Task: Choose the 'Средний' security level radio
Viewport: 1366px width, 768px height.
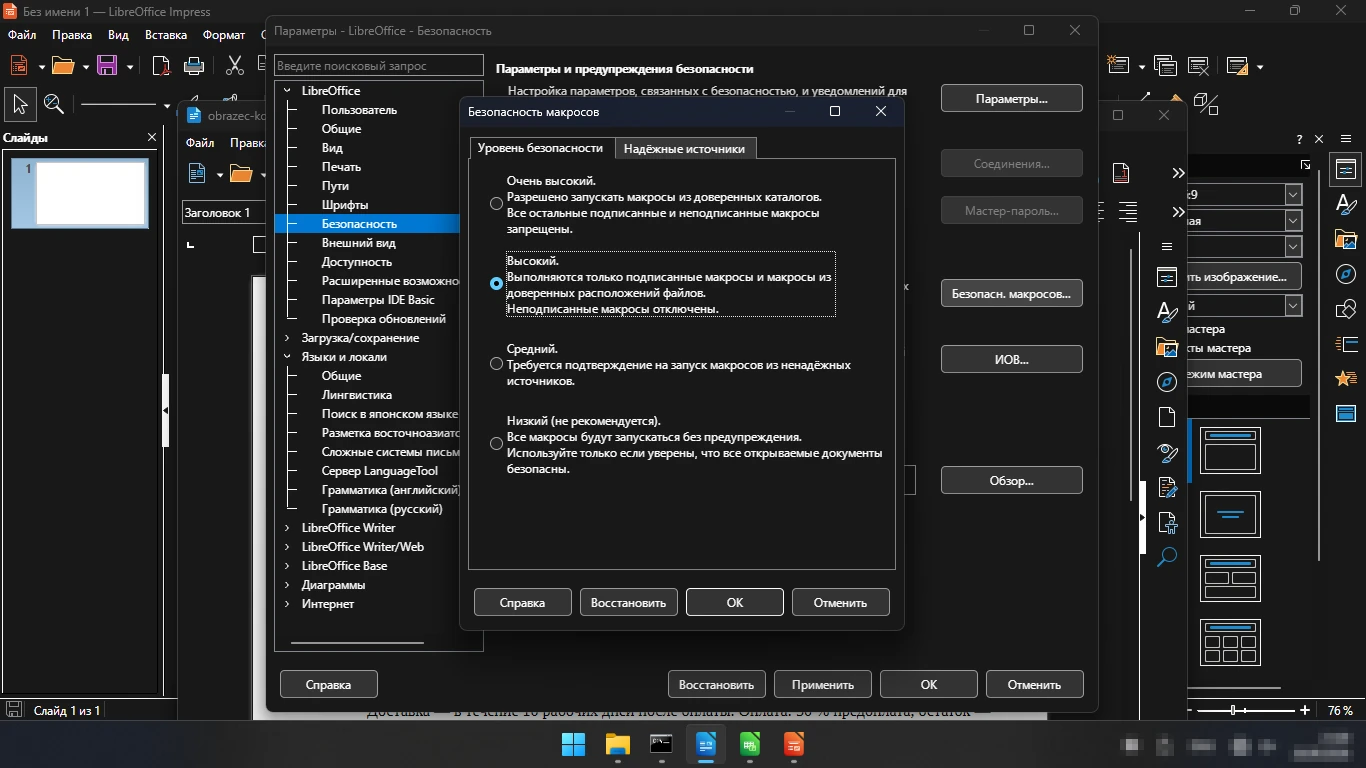Action: point(496,364)
